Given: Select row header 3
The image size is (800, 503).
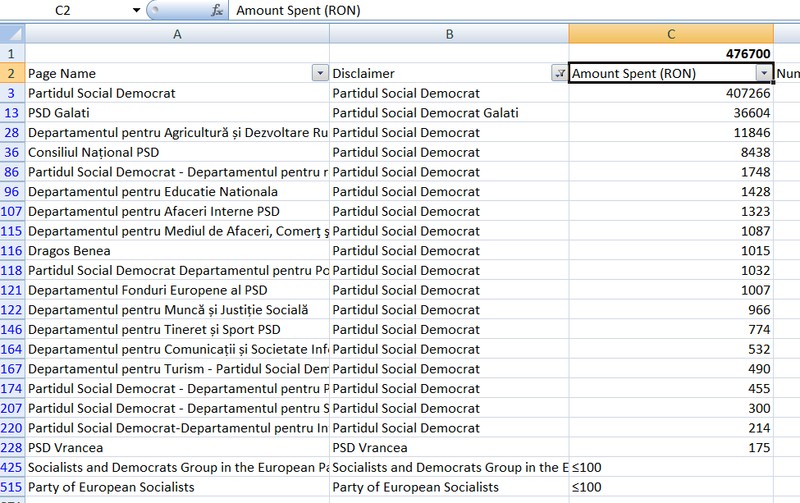Looking at the screenshot, I should click(x=12, y=93).
